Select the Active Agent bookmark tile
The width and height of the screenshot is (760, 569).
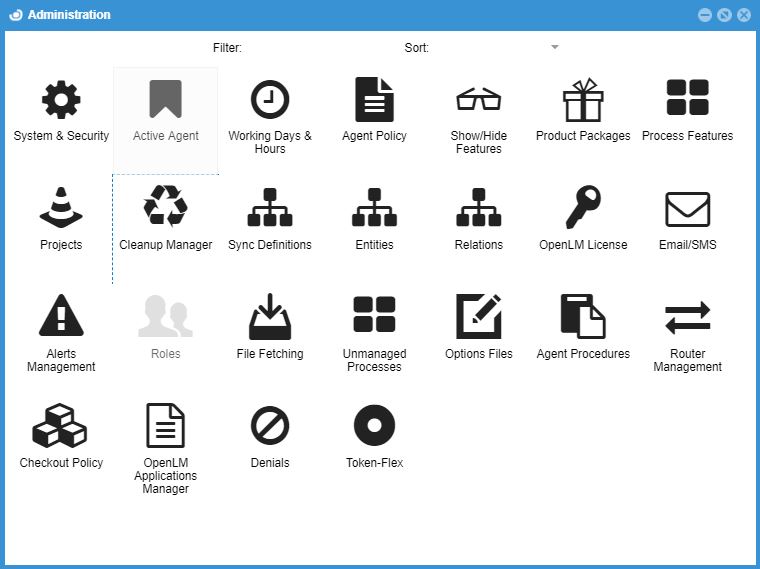tap(166, 110)
